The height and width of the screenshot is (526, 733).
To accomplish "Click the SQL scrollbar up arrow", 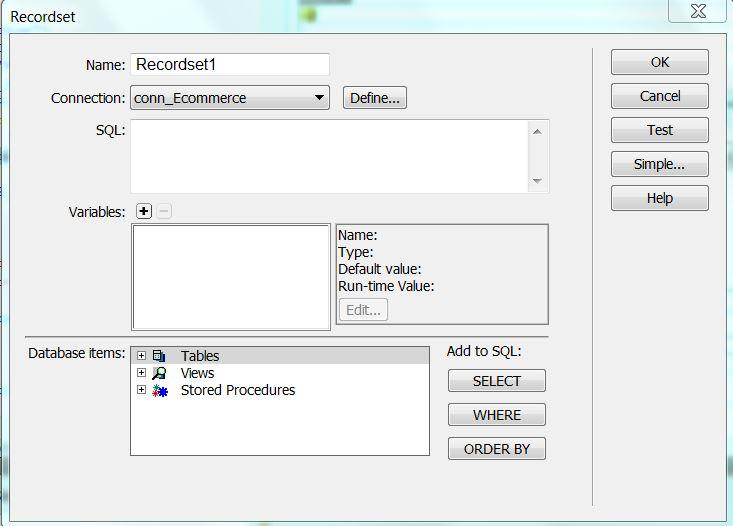I will tap(537, 132).
